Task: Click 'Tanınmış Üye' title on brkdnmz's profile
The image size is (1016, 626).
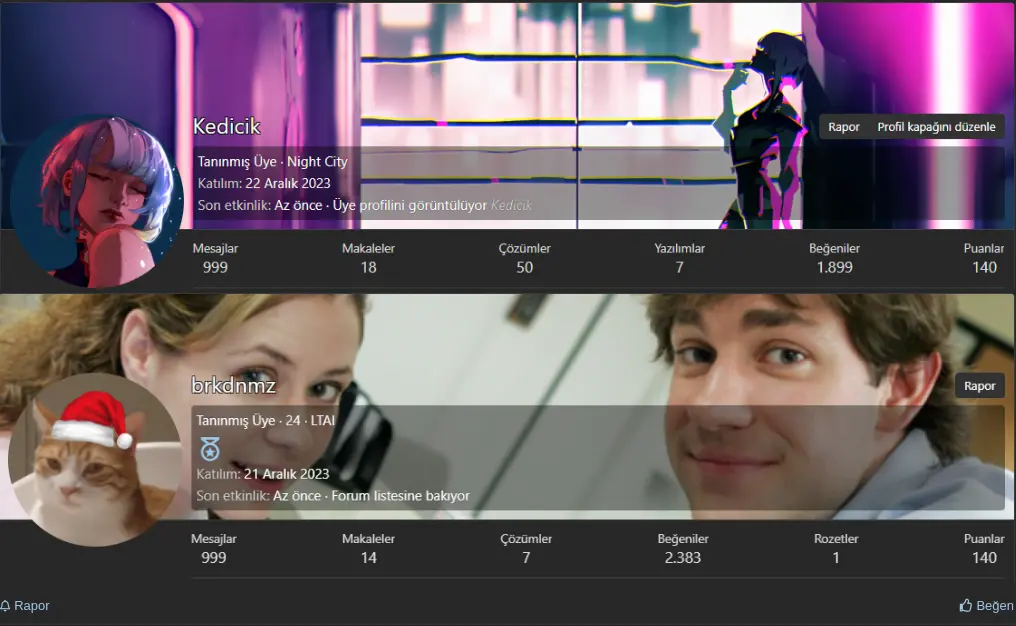Action: 236,421
